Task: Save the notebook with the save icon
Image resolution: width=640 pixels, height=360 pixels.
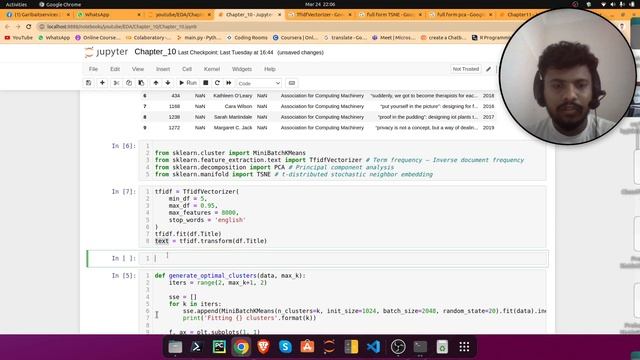Action: coord(89,83)
